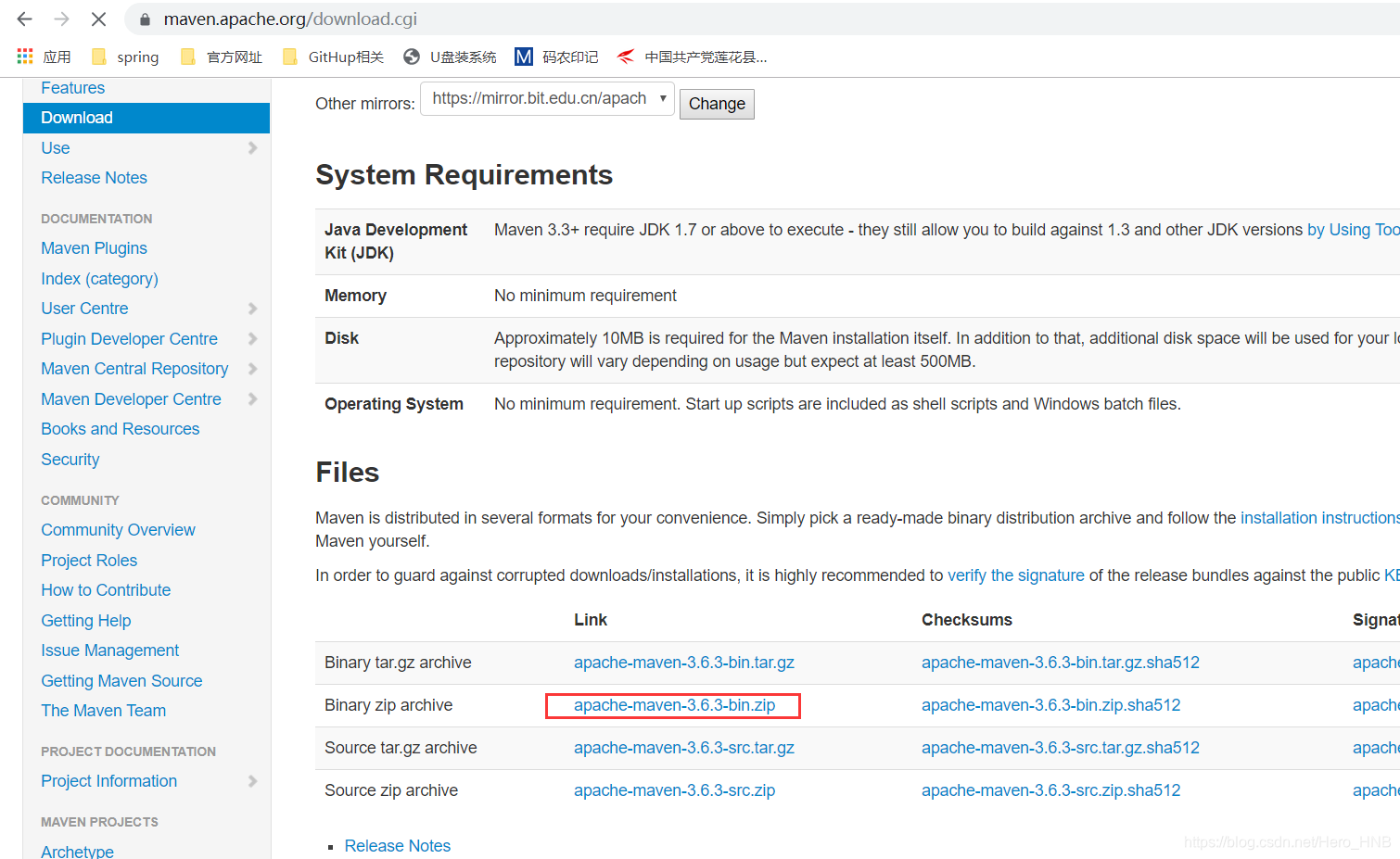
Task: Open apache-maven-3.6.3-src.zip.sha512 checksum
Action: [1050, 790]
